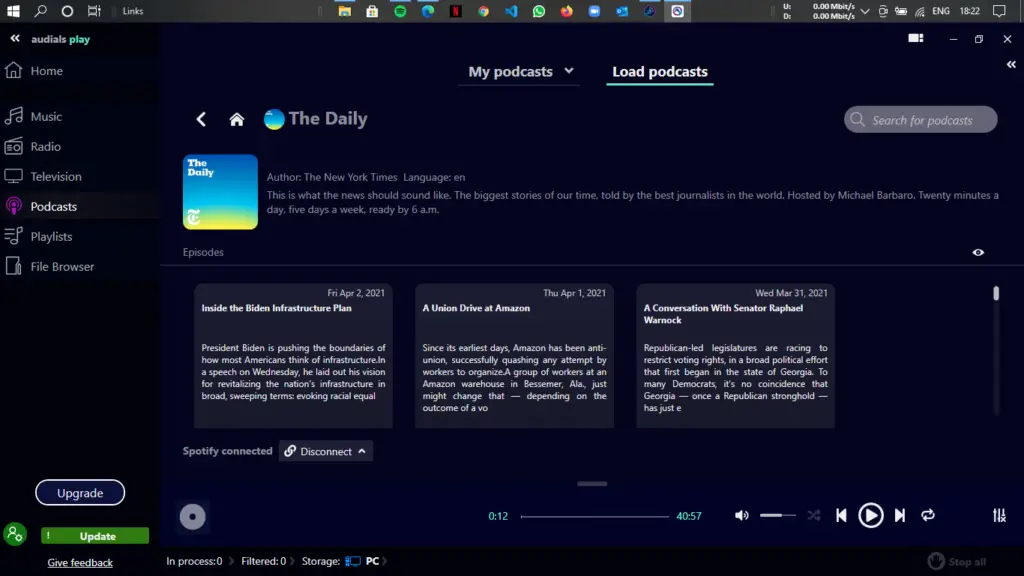Click The Daily podcast title icon
Screen dimensions: 1024x576
274,119
